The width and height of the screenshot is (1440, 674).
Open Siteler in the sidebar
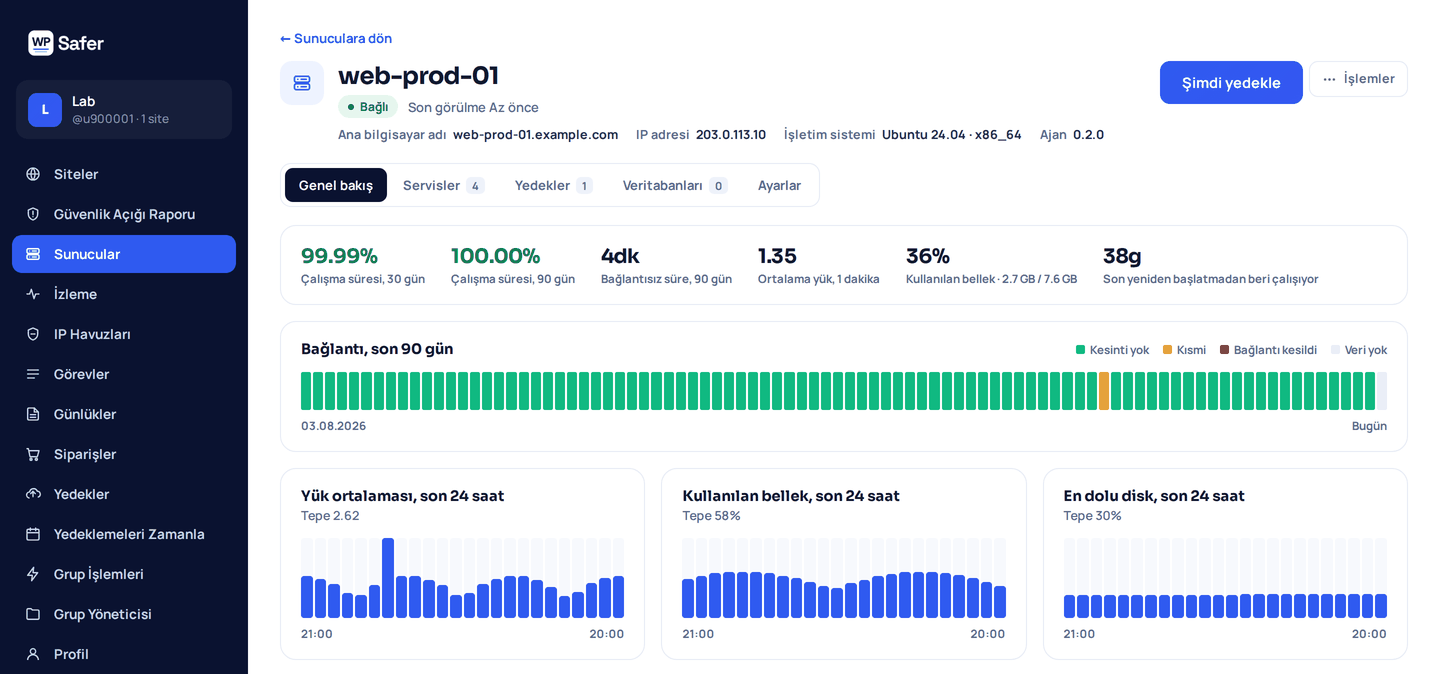(x=124, y=174)
